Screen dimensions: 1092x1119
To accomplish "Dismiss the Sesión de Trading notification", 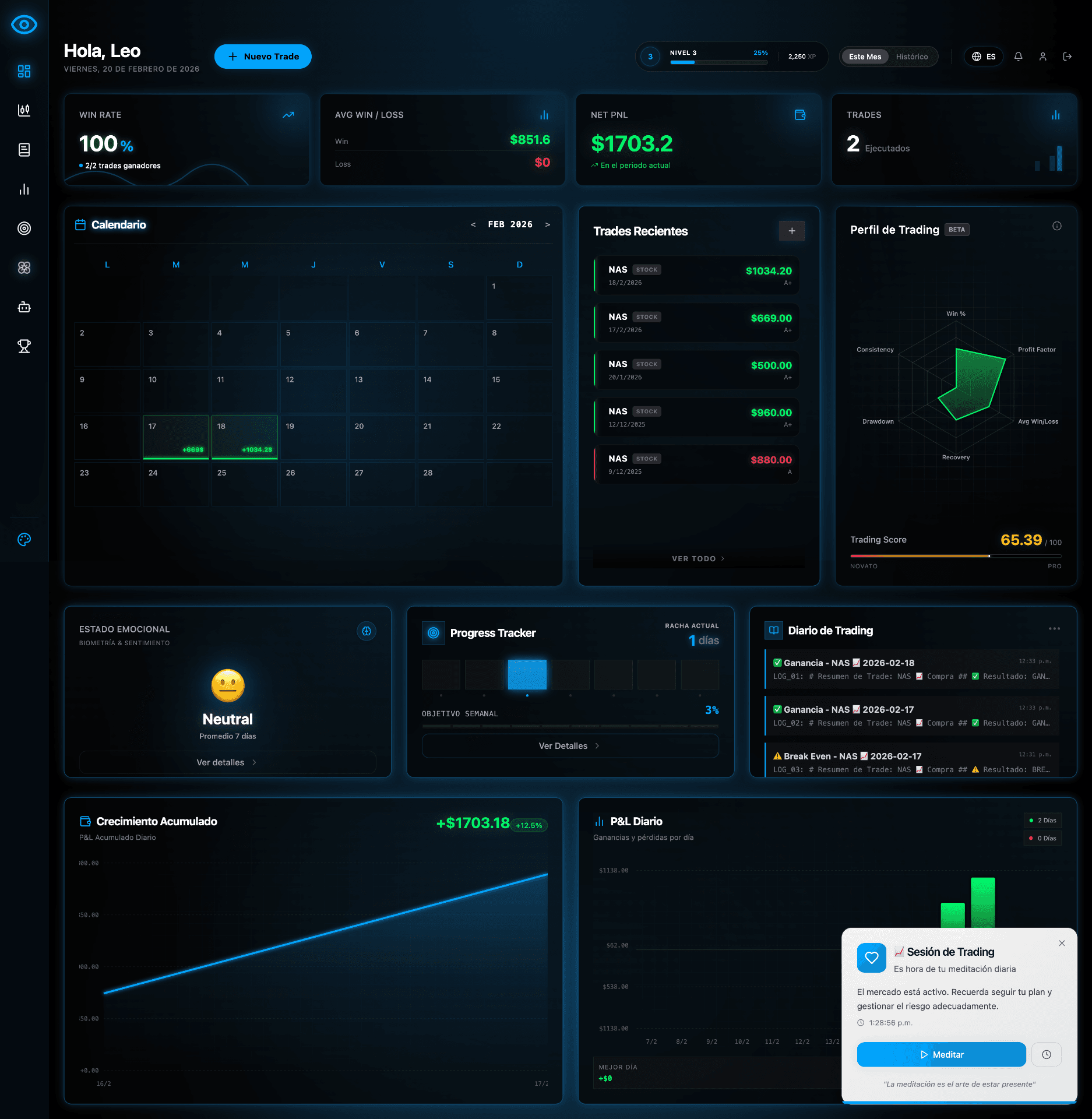I will coord(1062,944).
